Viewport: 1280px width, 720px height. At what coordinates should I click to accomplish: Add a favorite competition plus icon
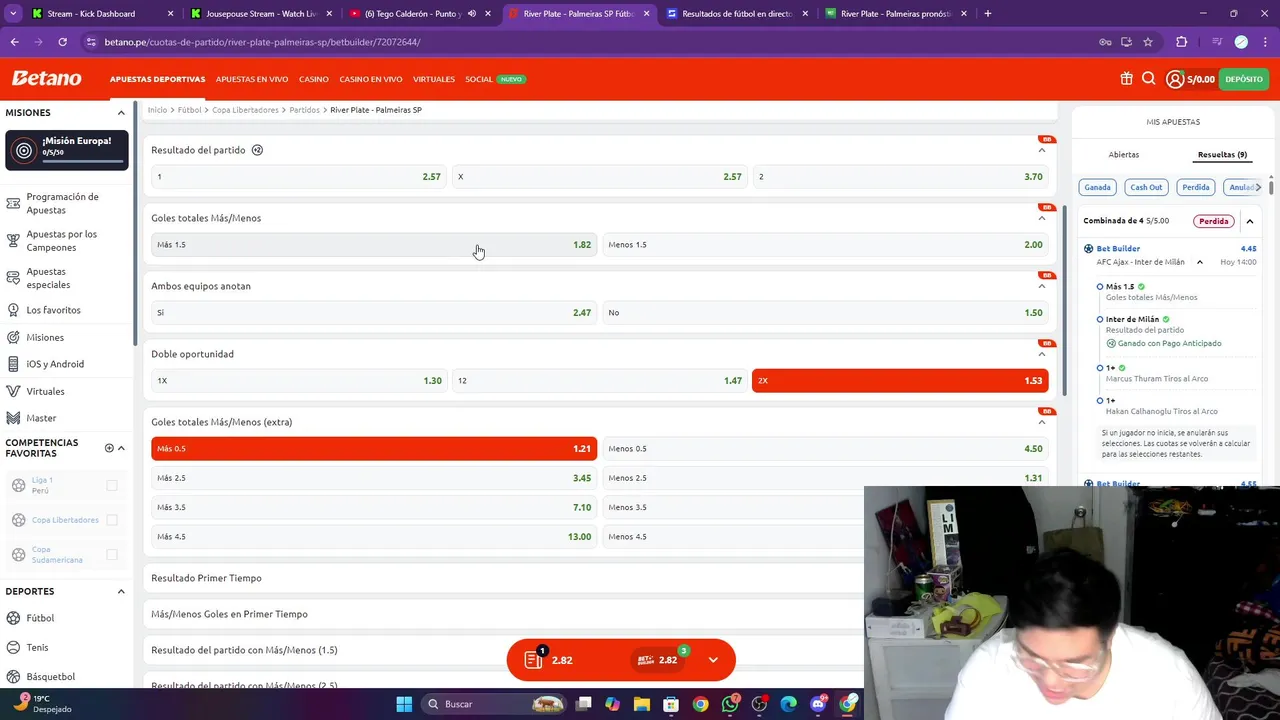[109, 448]
